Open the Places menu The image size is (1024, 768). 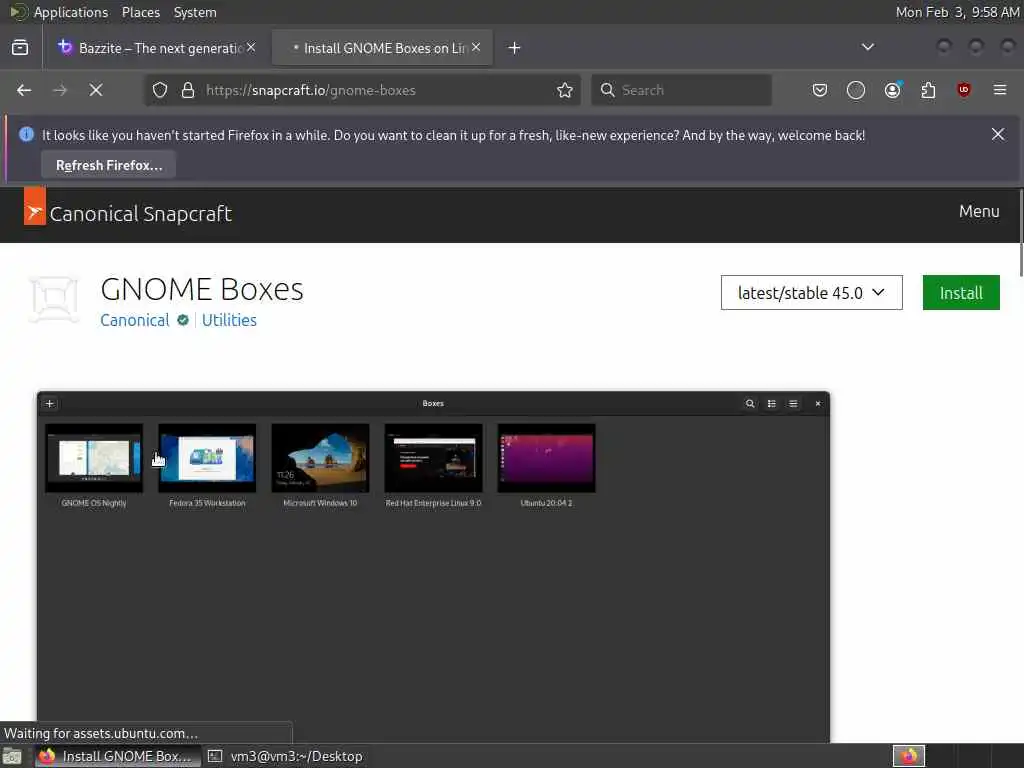coord(141,12)
